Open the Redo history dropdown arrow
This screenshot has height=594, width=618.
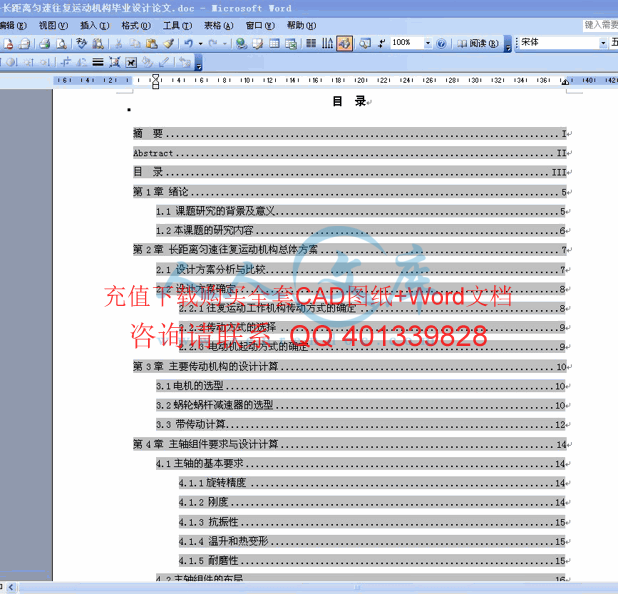[x=225, y=43]
